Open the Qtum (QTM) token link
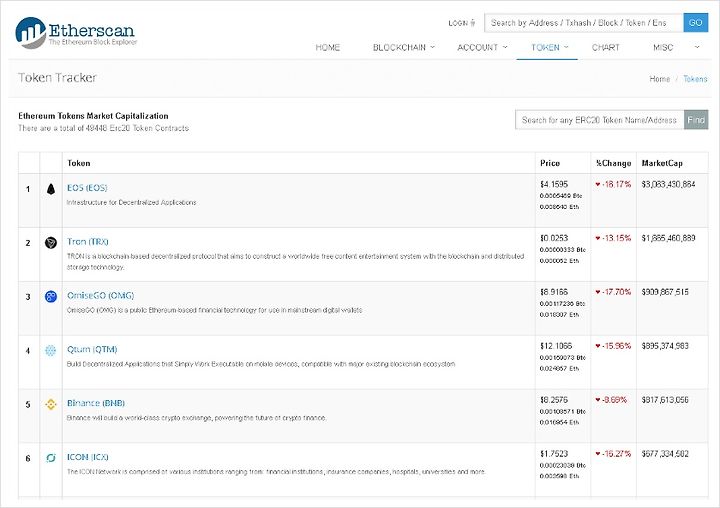The width and height of the screenshot is (720, 508). pyautogui.click(x=92, y=349)
